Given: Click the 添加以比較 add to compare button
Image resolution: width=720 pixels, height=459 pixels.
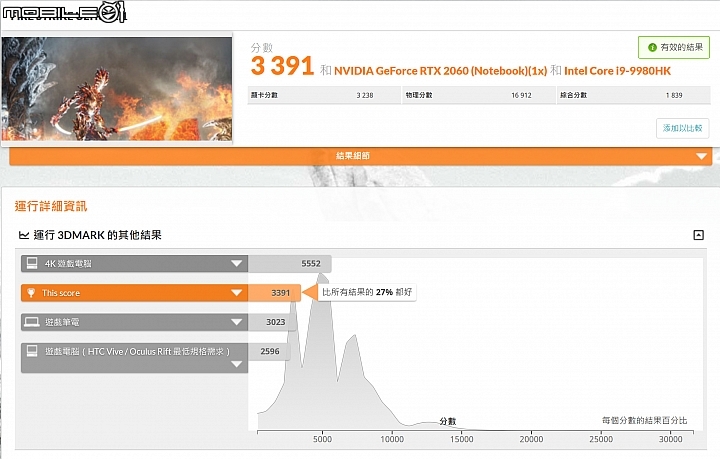Looking at the screenshot, I should pos(682,128).
